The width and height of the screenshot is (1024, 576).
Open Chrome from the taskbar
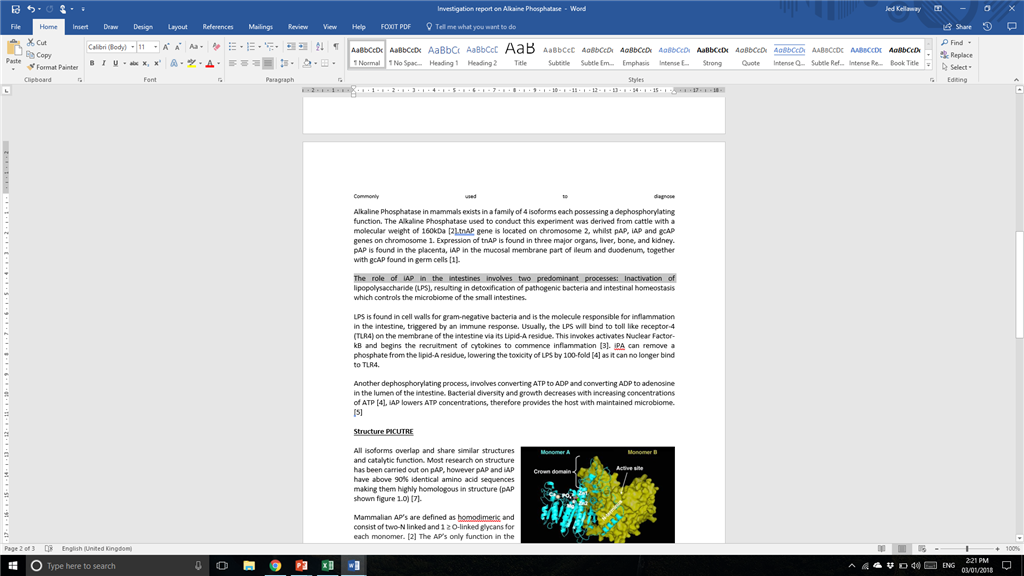coord(275,566)
